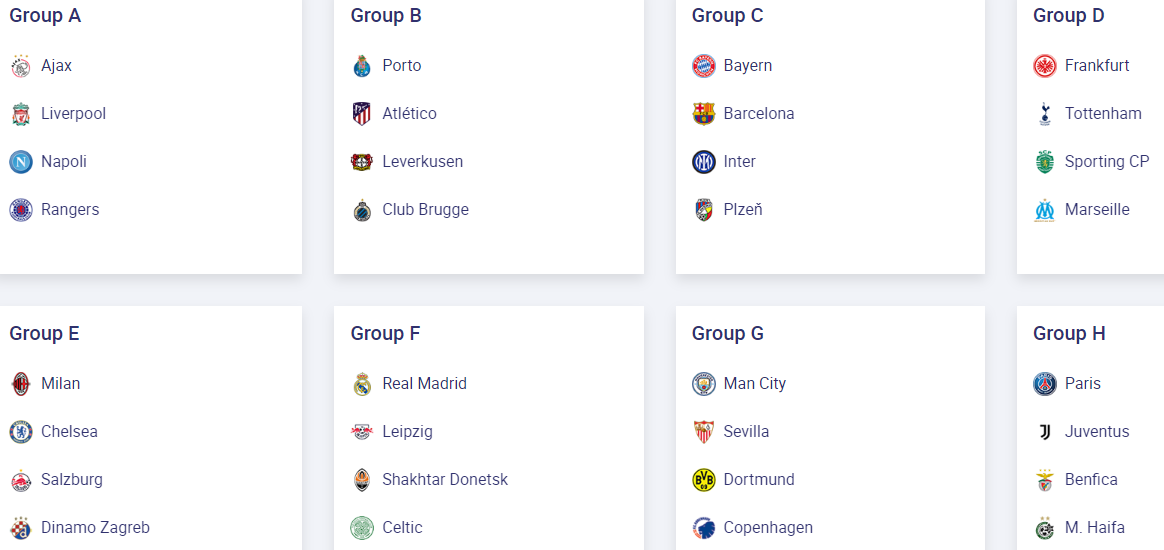Screen dimensions: 1164x550
Task: Go to the Club Brugge link
Action: (425, 210)
